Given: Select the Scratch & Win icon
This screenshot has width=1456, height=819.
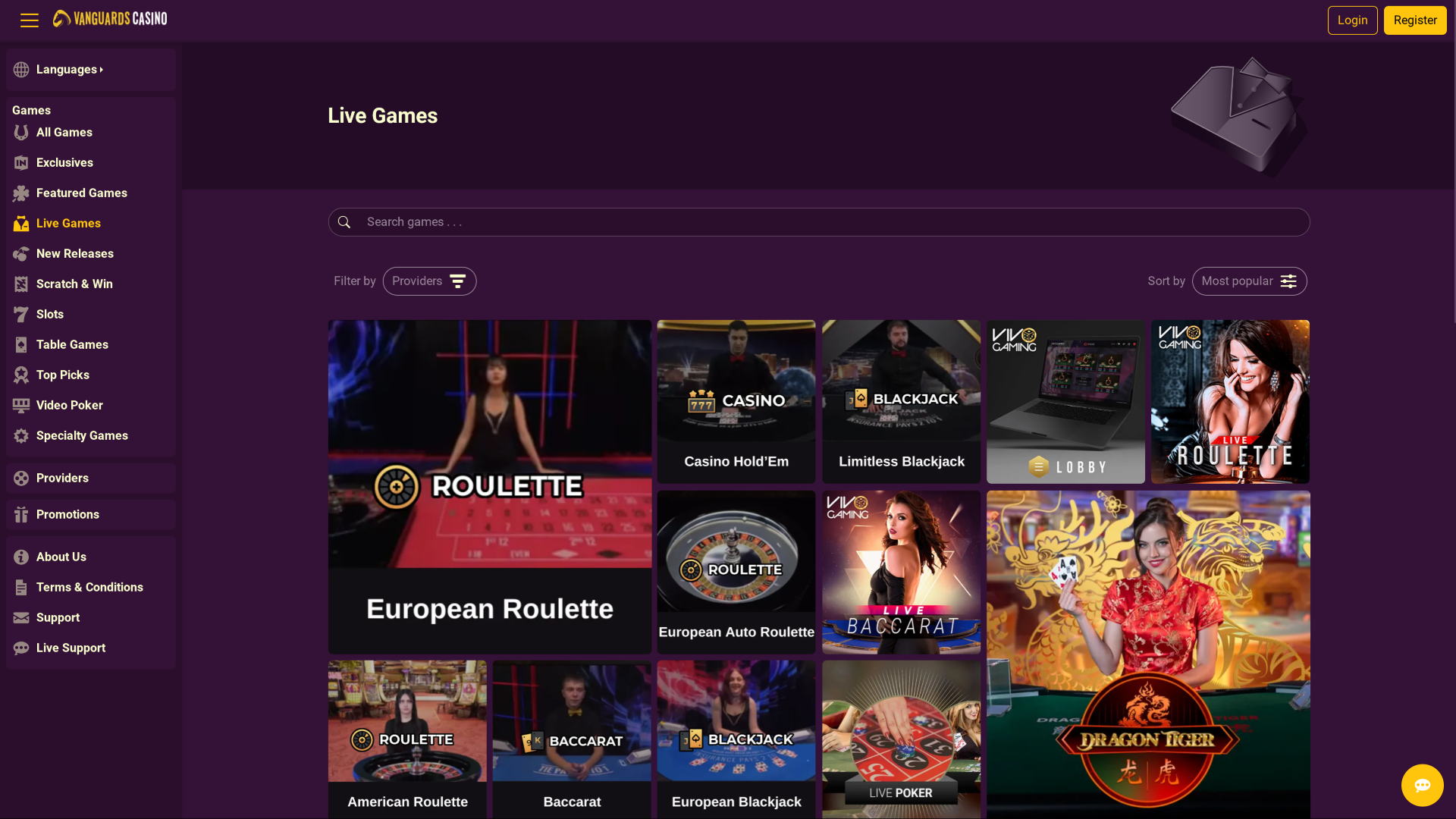Looking at the screenshot, I should point(20,284).
